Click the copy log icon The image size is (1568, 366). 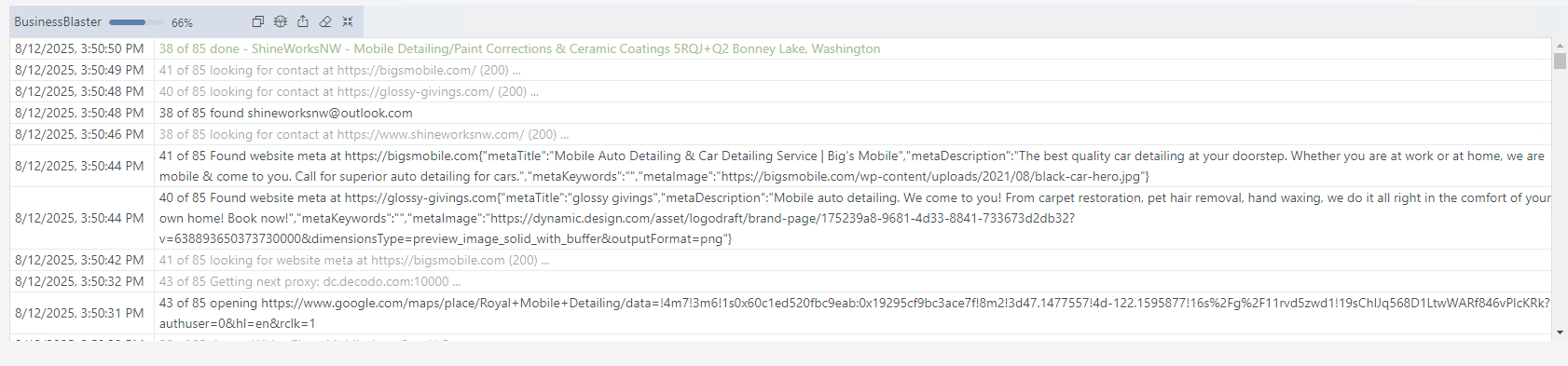point(258,21)
